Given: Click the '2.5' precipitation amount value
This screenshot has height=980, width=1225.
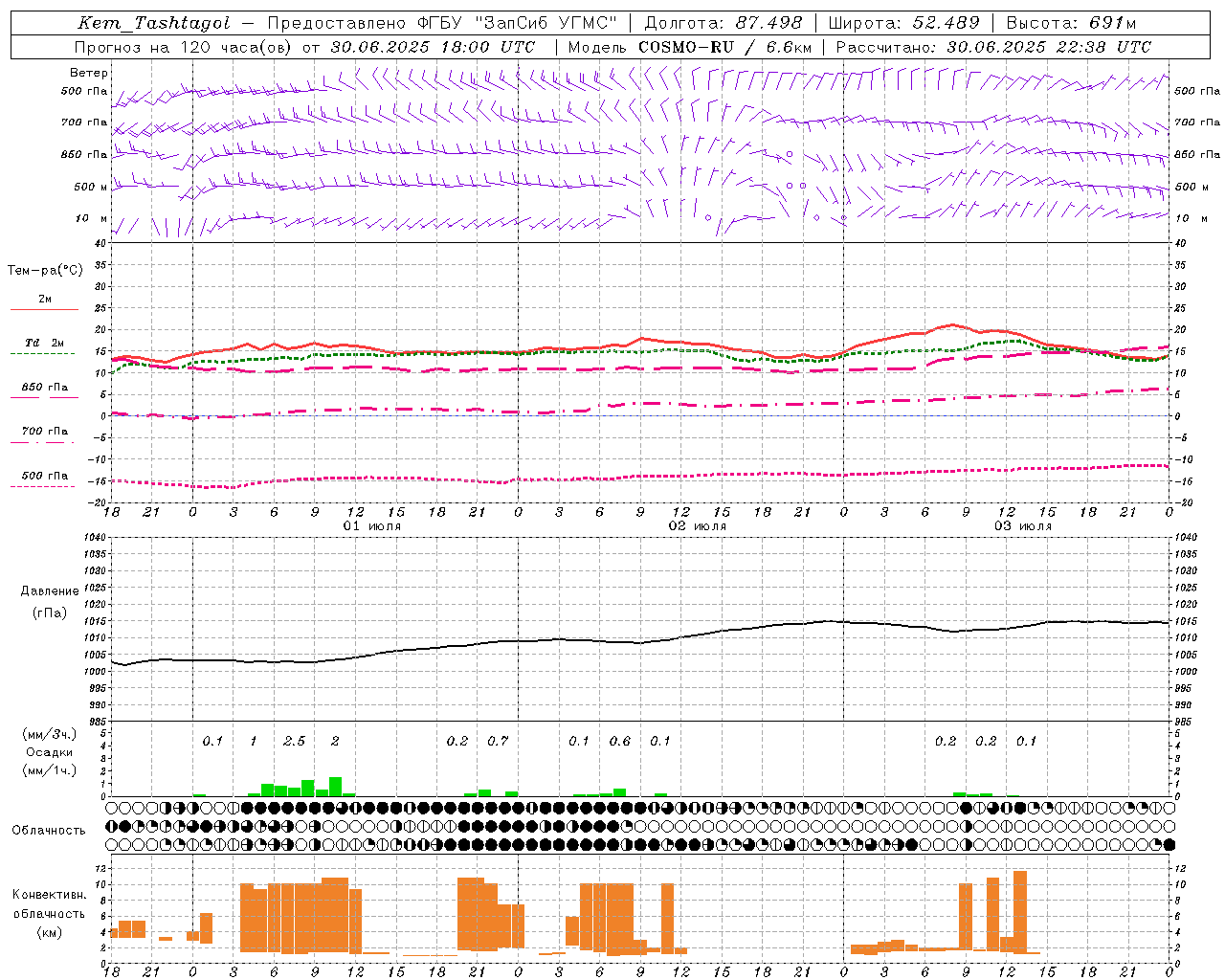Looking at the screenshot, I should pos(295,741).
